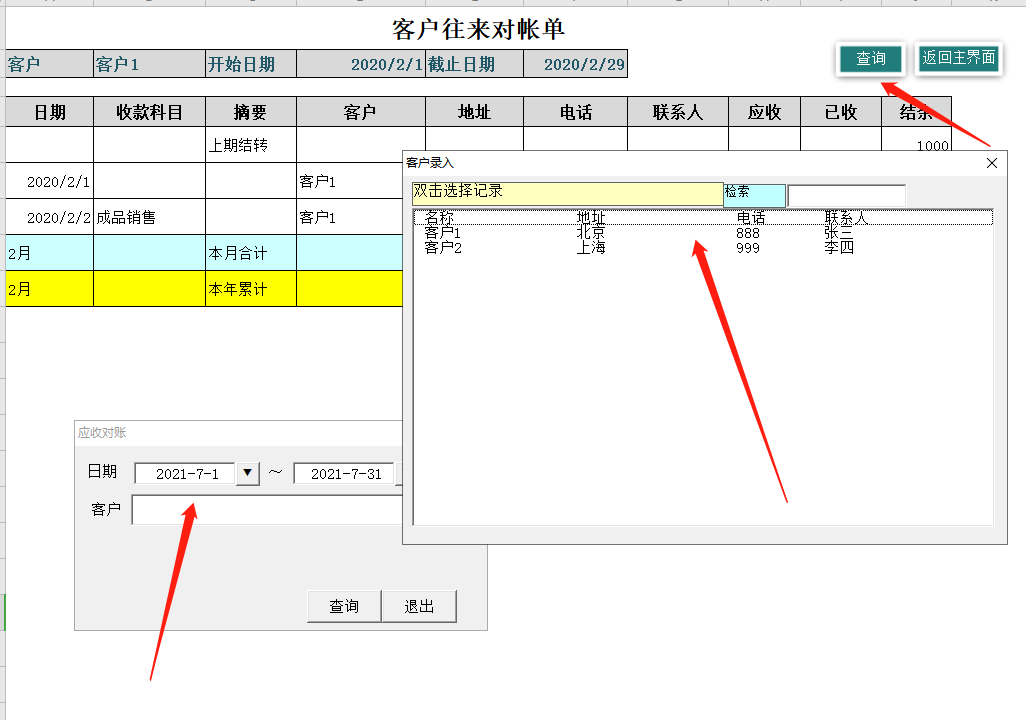1026x720 pixels.
Task: Select the 本年累计 cell
Action: pyautogui.click(x=251, y=289)
